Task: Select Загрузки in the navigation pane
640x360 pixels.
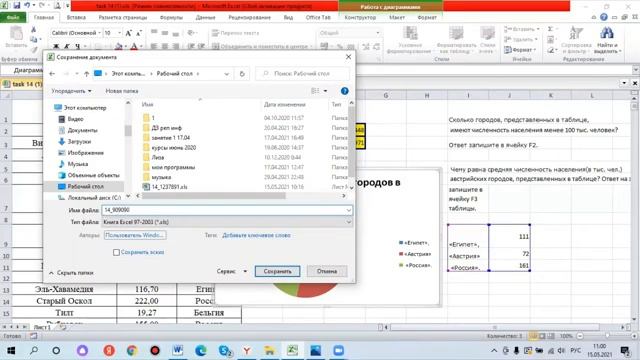Action: [75, 141]
